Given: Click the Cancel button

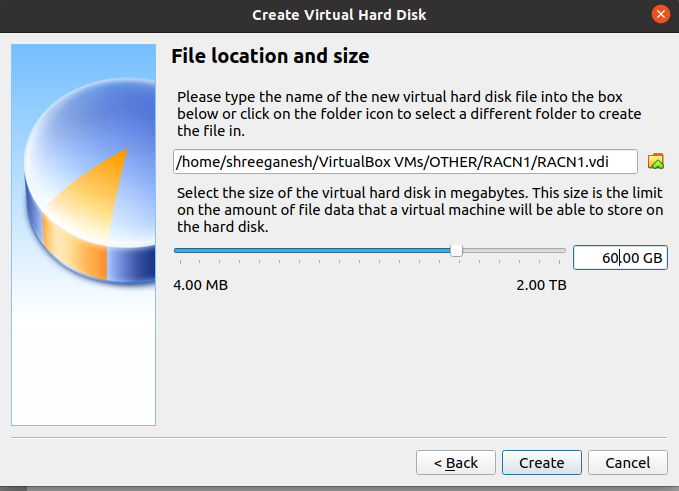Looking at the screenshot, I should click(x=627, y=462).
